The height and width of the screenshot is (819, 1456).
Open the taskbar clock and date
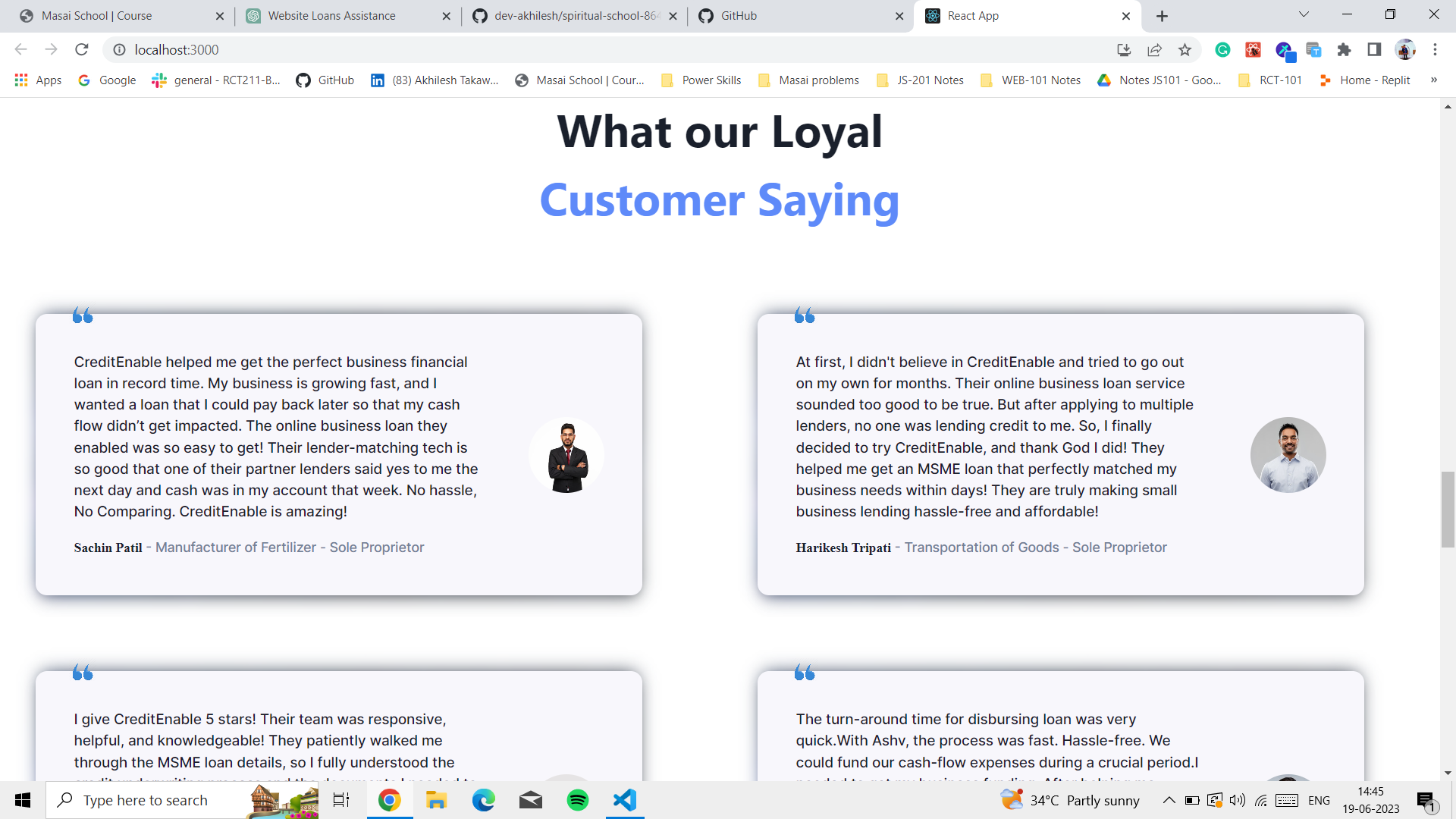[x=1371, y=800]
